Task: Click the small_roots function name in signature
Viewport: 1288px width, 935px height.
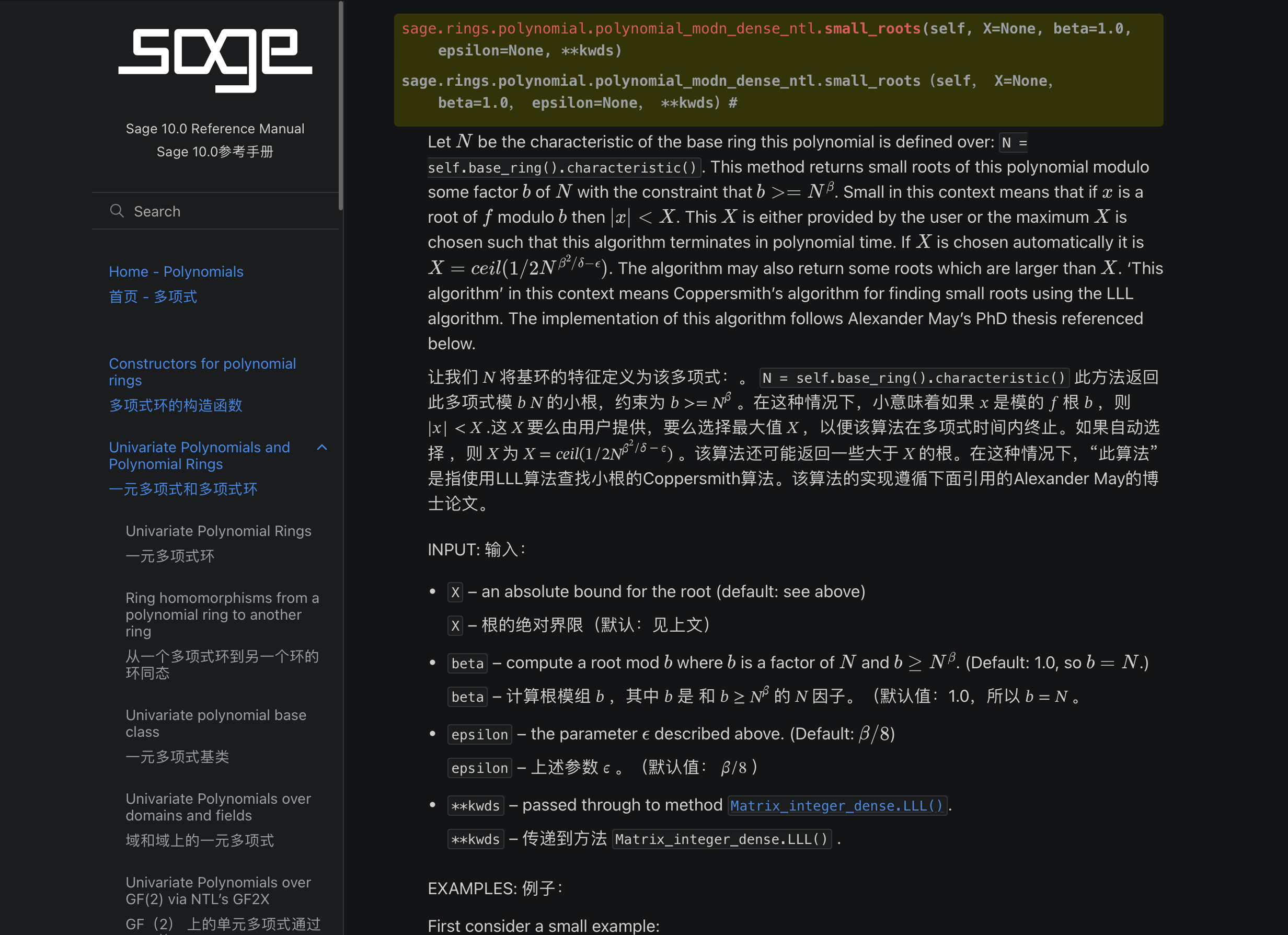Action: click(872, 28)
